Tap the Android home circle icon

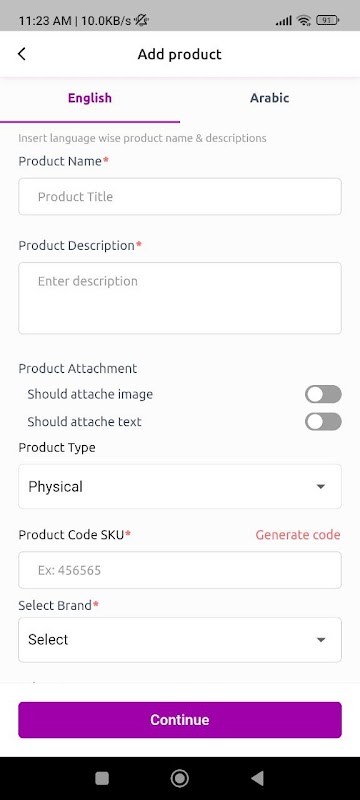(x=179, y=778)
